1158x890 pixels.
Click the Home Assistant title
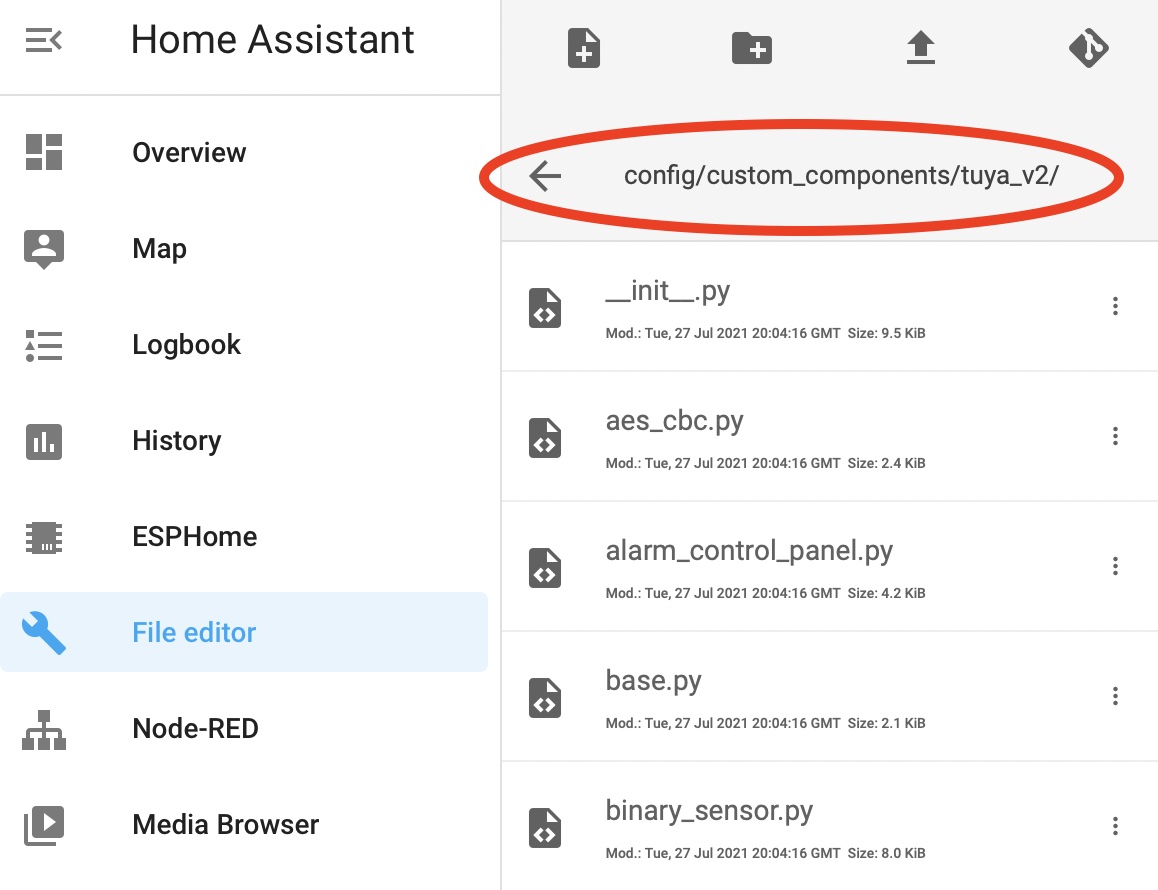click(273, 40)
